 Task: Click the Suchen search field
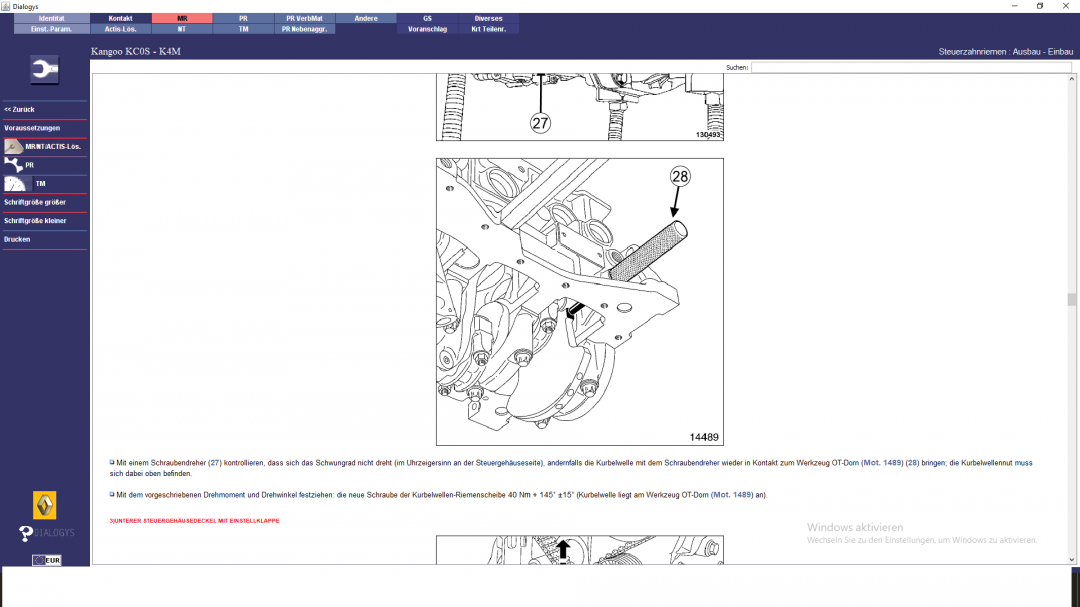pos(911,68)
